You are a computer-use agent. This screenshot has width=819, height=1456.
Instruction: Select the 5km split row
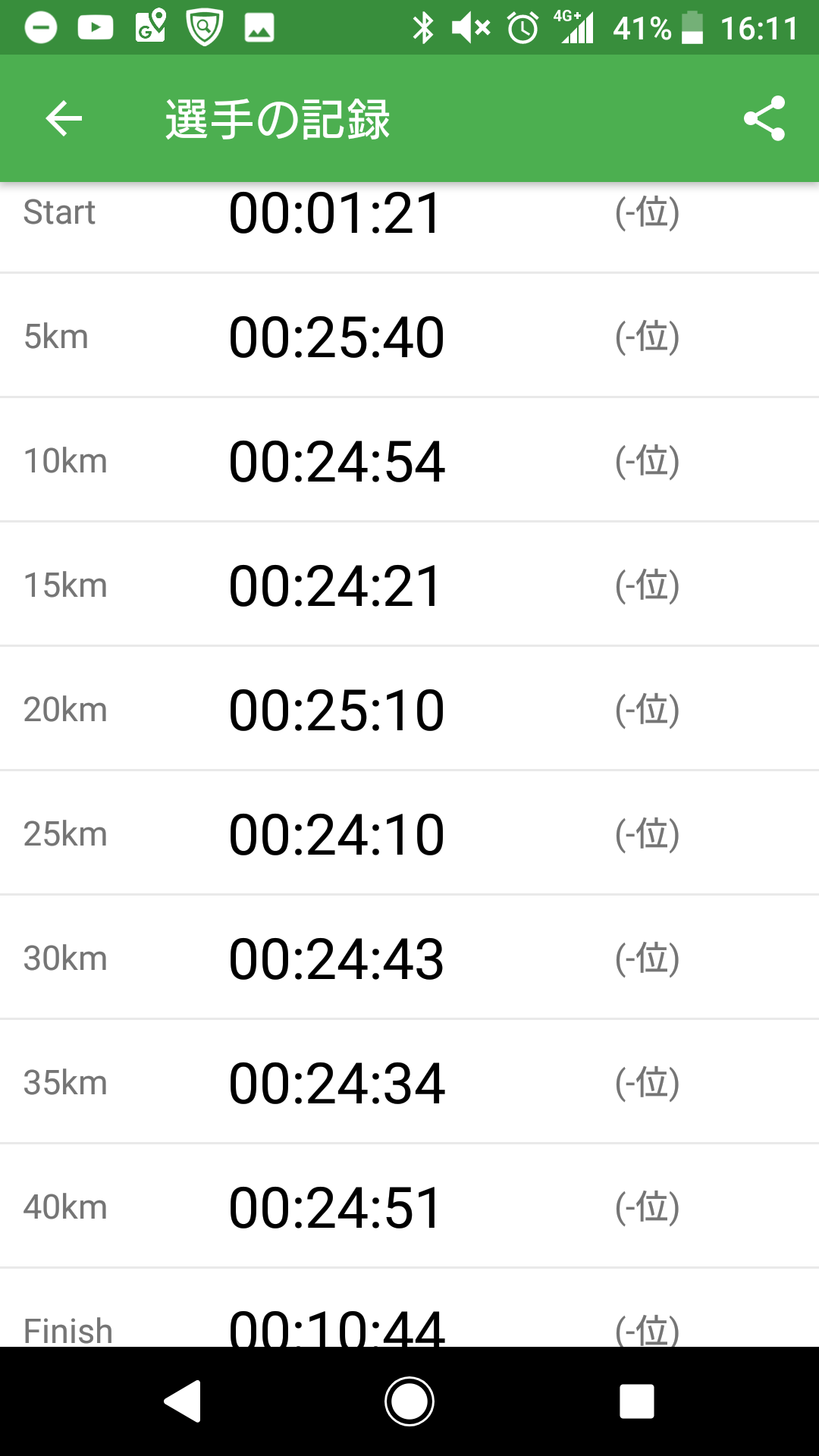pyautogui.click(x=409, y=336)
